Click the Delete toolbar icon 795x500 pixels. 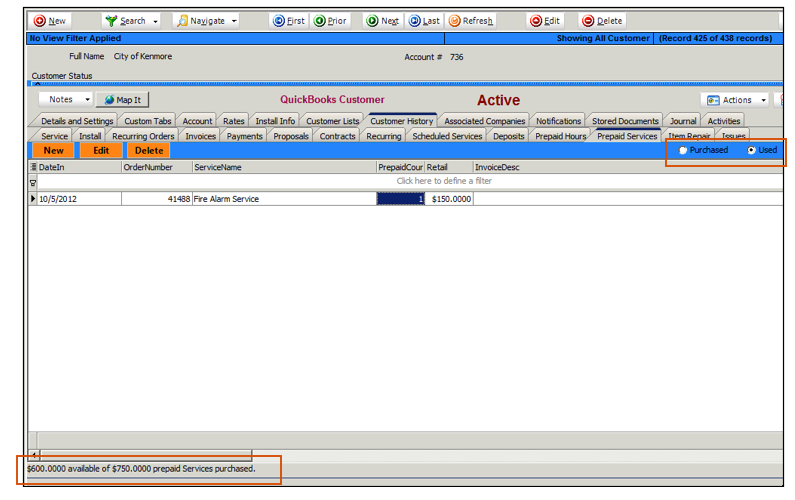[588, 20]
